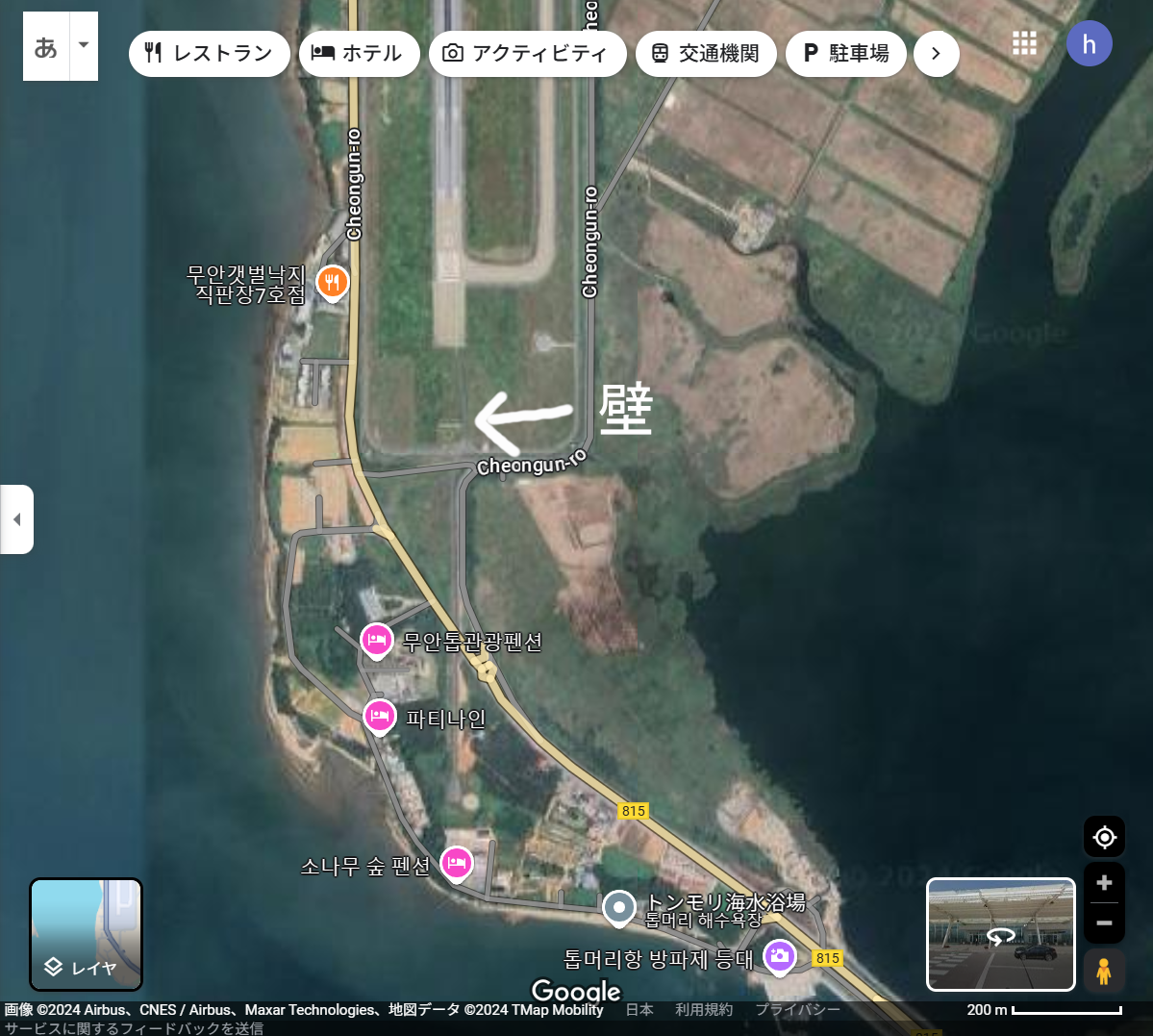Image resolution: width=1153 pixels, height=1036 pixels.
Task: Click the 파티나인 lodging pin
Action: click(380, 718)
